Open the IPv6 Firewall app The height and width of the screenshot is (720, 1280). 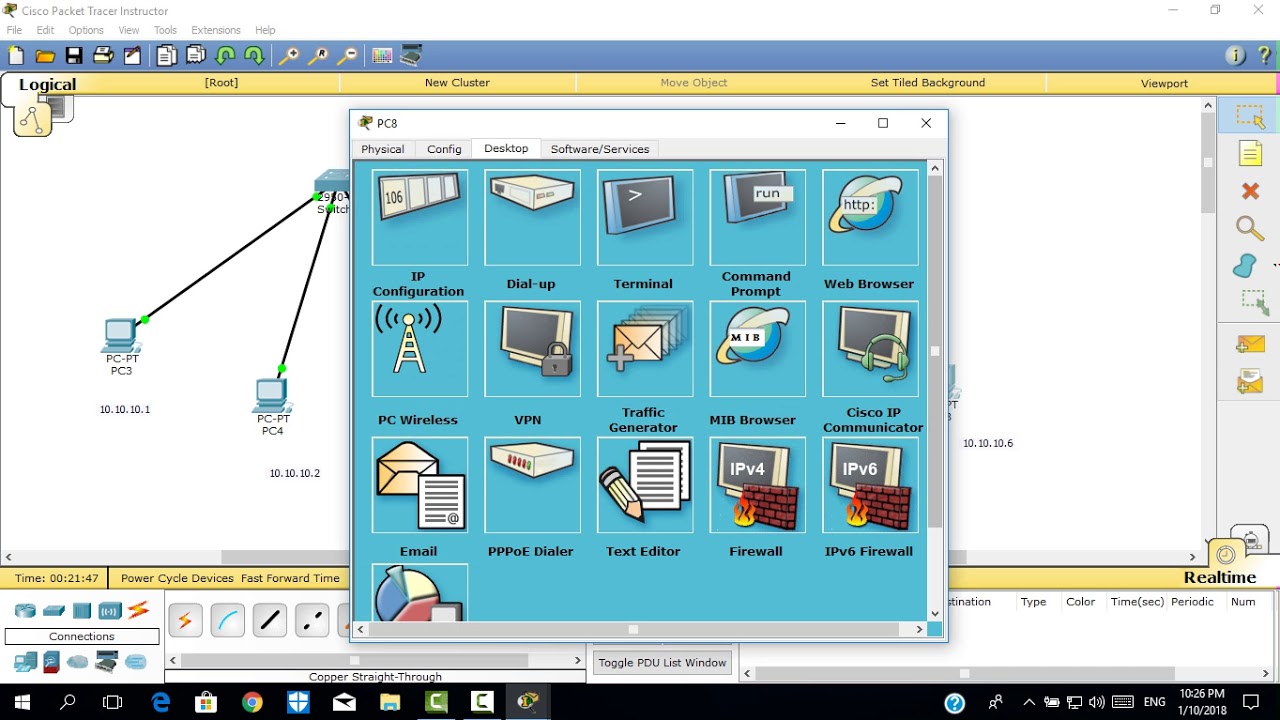tap(870, 485)
